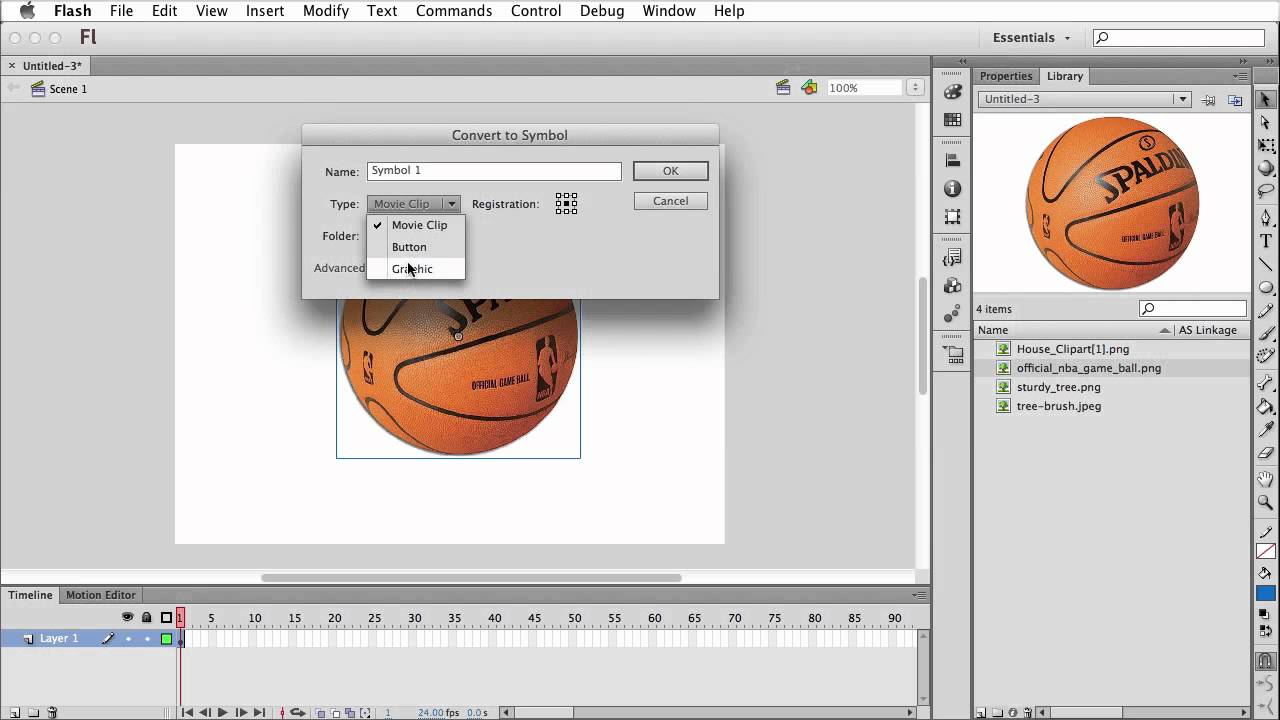Open the Library panel options menu
1280x720 pixels.
[1240, 76]
